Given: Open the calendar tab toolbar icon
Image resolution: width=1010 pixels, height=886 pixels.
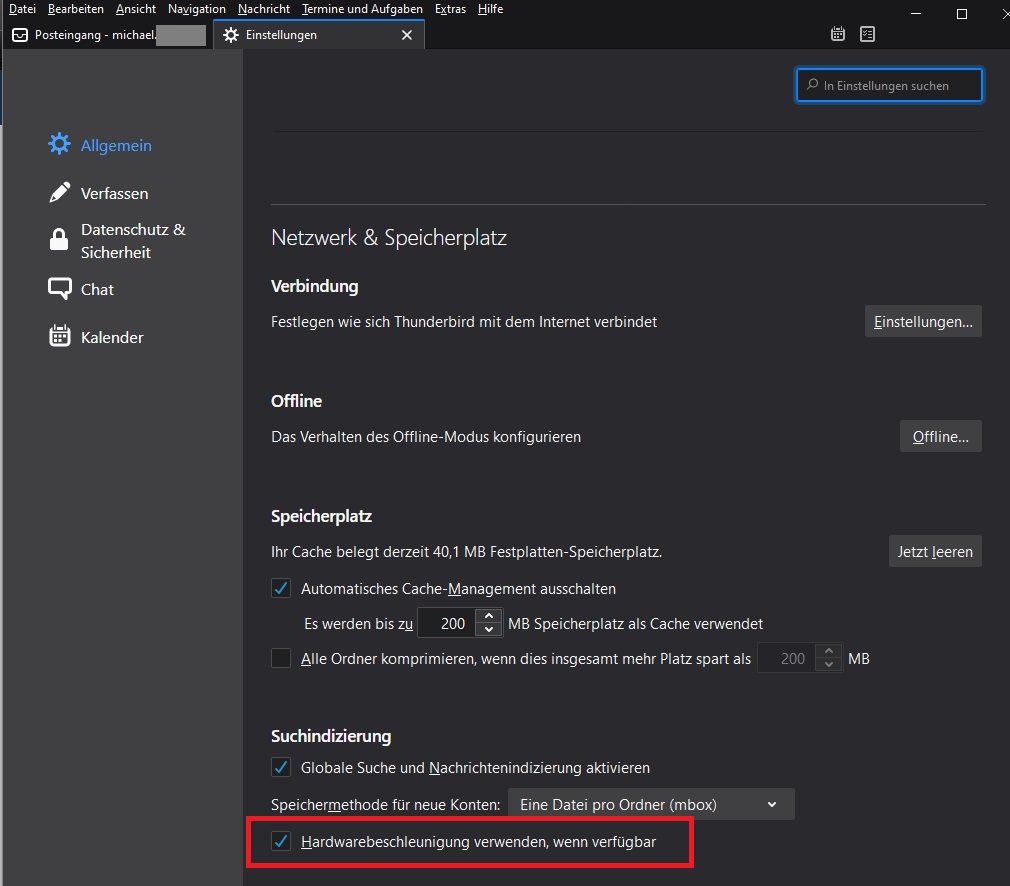Looking at the screenshot, I should (838, 34).
